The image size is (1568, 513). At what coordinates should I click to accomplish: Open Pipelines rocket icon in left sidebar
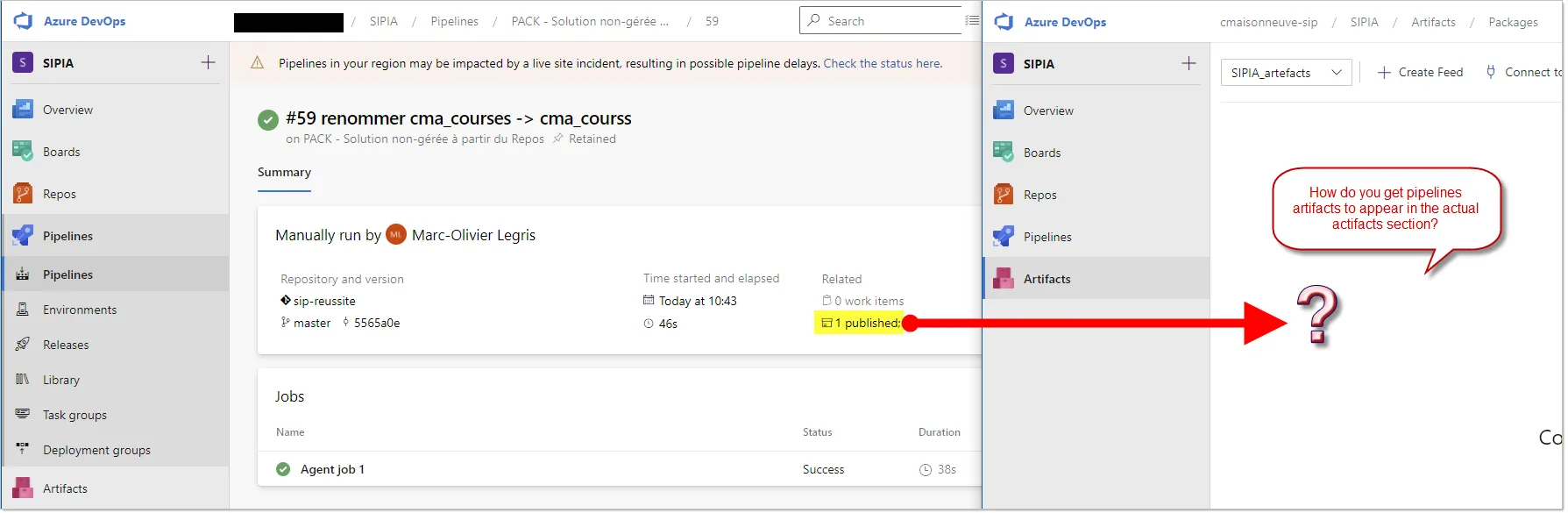(23, 236)
